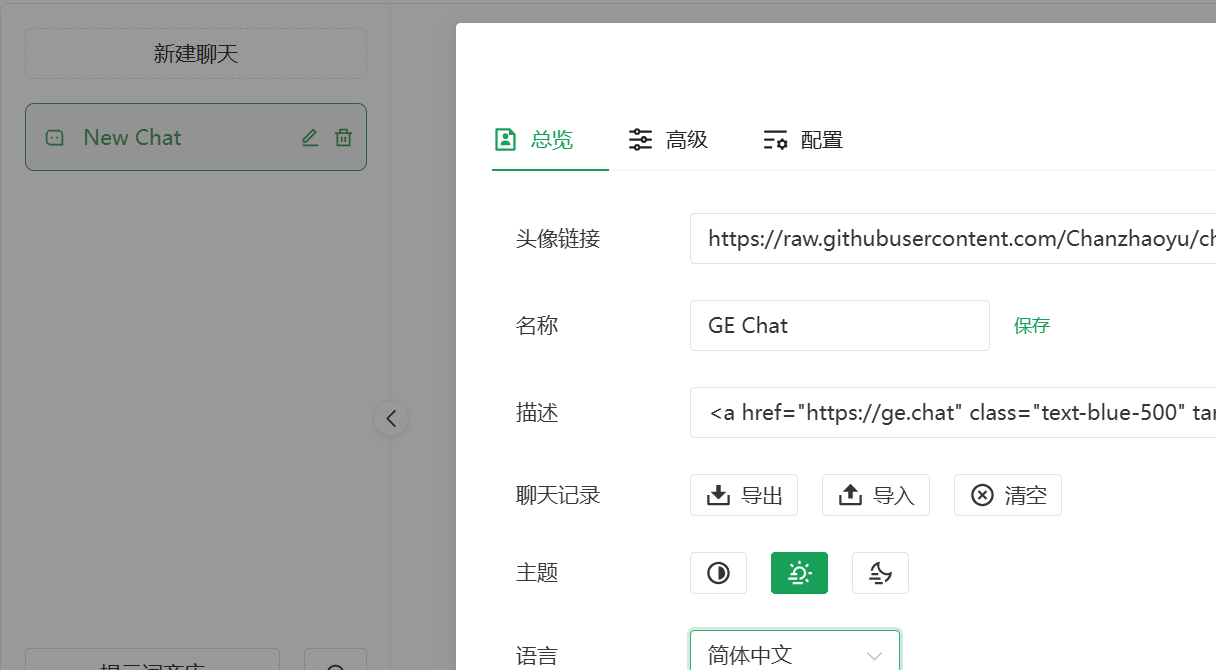This screenshot has width=1216, height=670.
Task: Keep the light theme selected
Action: [x=799, y=572]
